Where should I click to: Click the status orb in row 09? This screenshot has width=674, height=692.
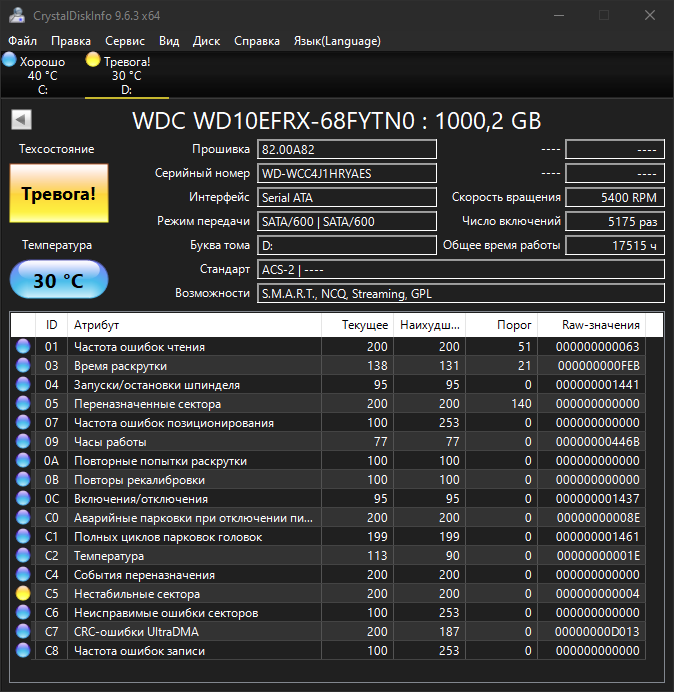pos(23,441)
